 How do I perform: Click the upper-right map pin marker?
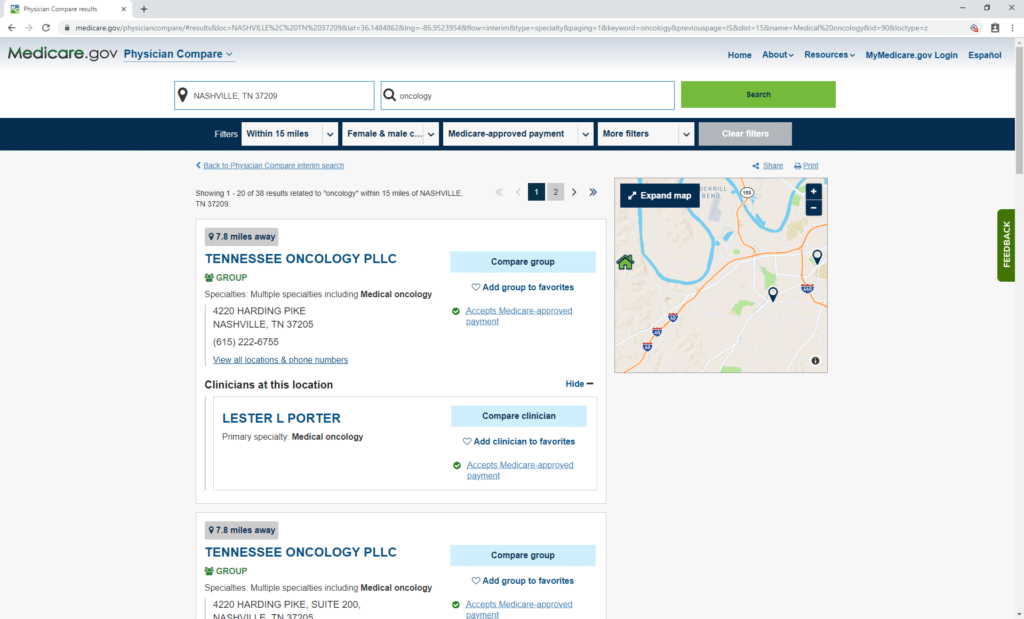817,257
